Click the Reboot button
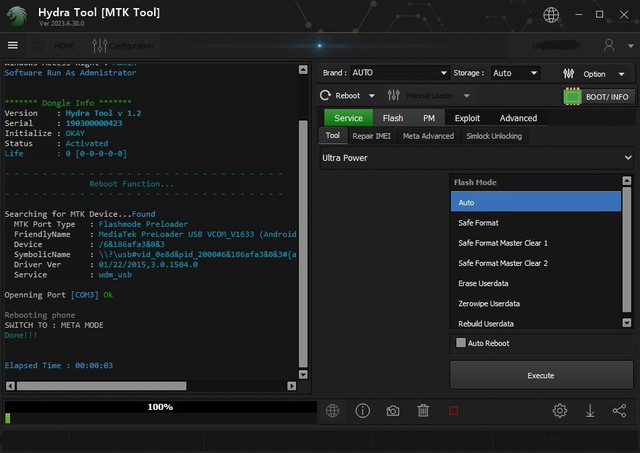The height and width of the screenshot is (453, 640). coord(340,95)
